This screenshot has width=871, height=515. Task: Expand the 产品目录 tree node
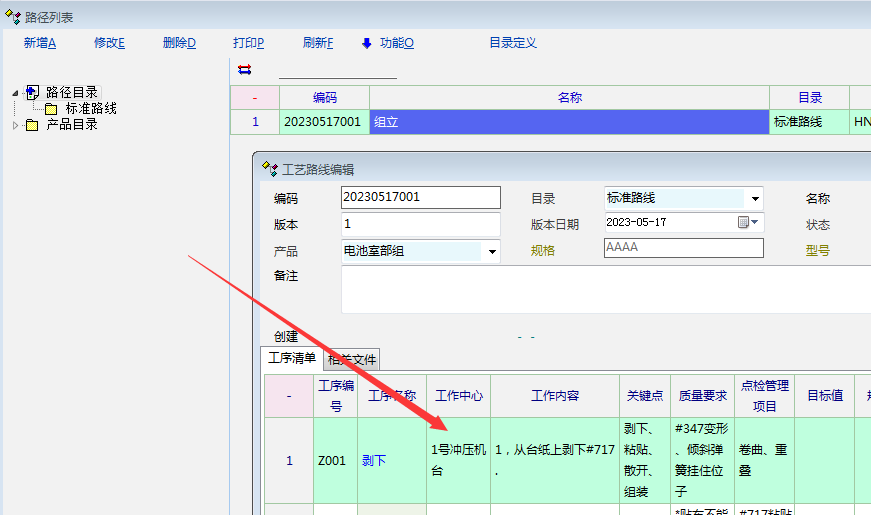click(15, 125)
